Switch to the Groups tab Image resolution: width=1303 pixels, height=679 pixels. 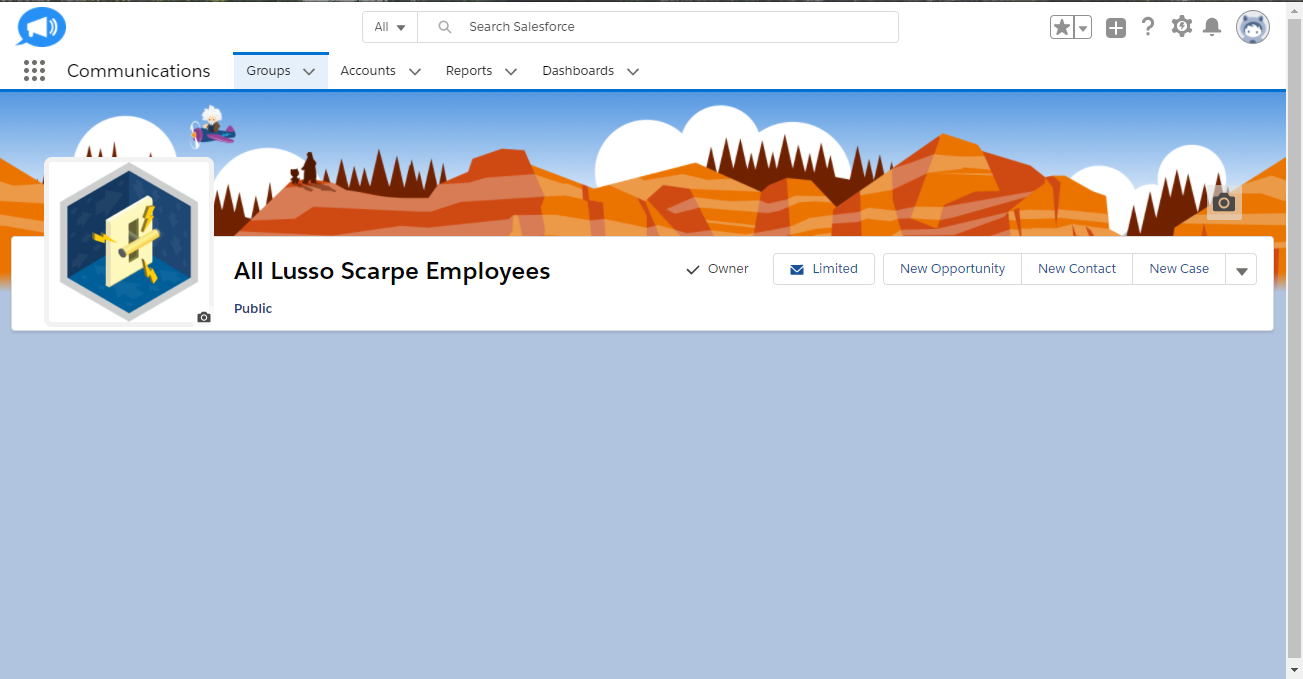point(268,71)
